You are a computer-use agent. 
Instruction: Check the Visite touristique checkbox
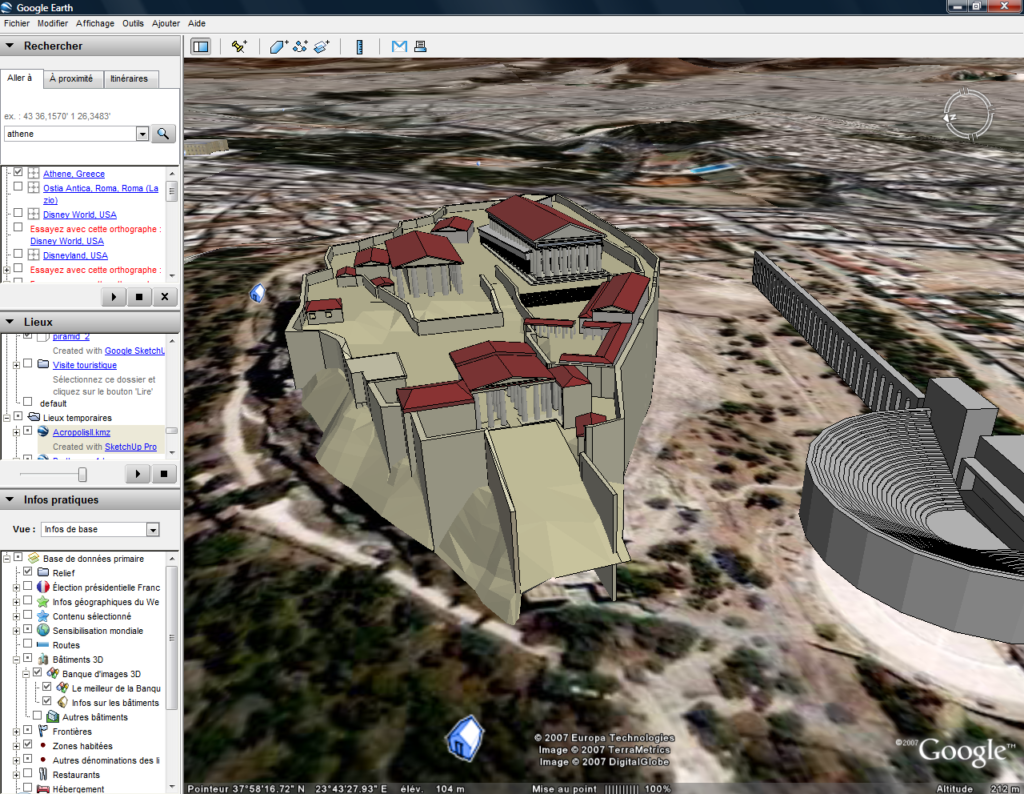[27, 364]
